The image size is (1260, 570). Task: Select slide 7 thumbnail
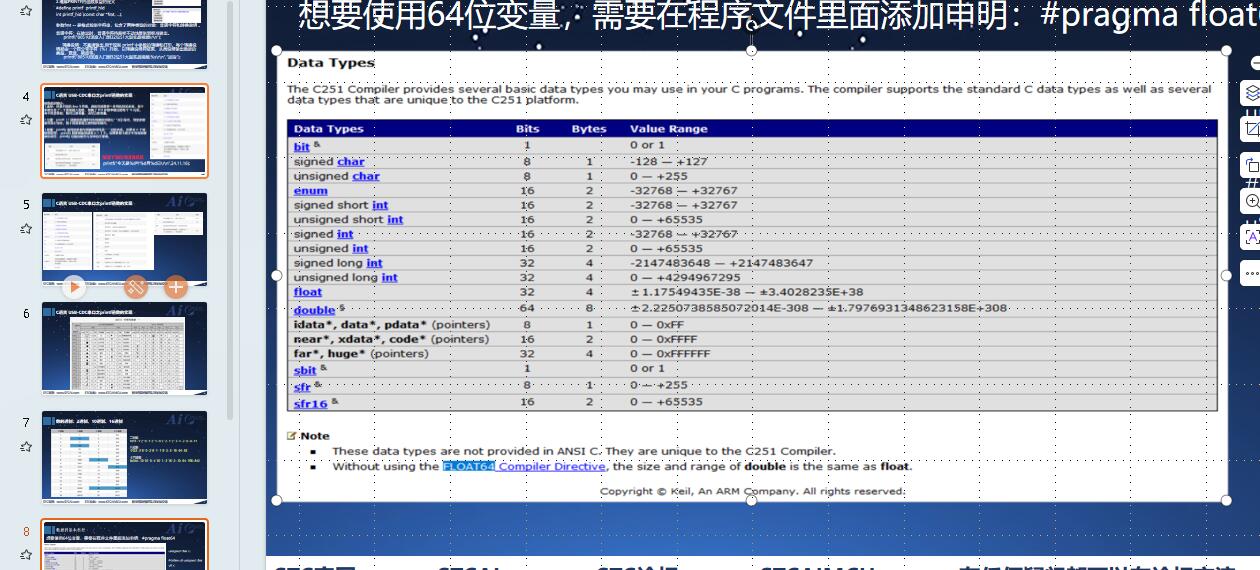[125, 458]
